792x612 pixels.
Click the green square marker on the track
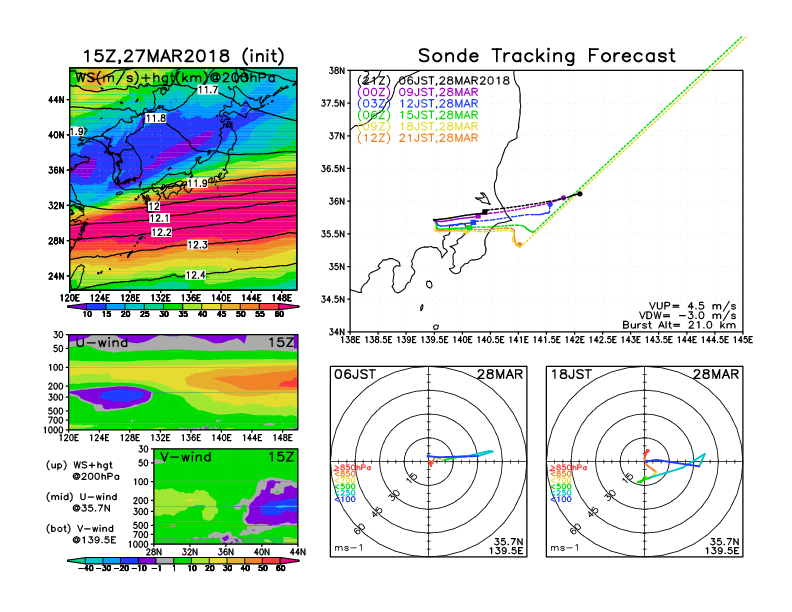tap(469, 228)
